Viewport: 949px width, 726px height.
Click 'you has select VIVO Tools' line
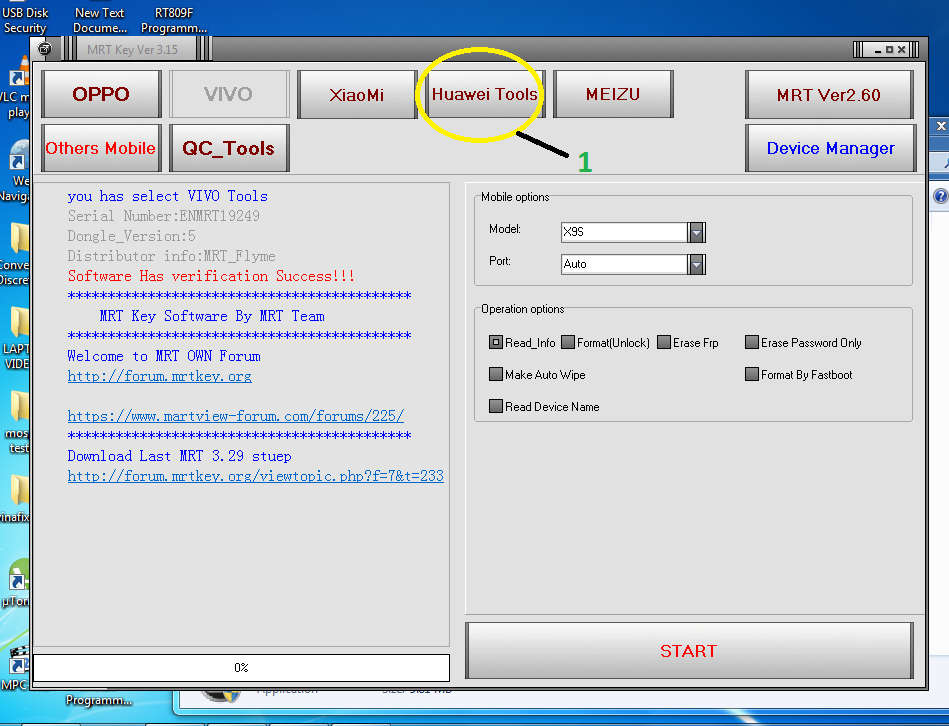pyautogui.click(x=168, y=196)
